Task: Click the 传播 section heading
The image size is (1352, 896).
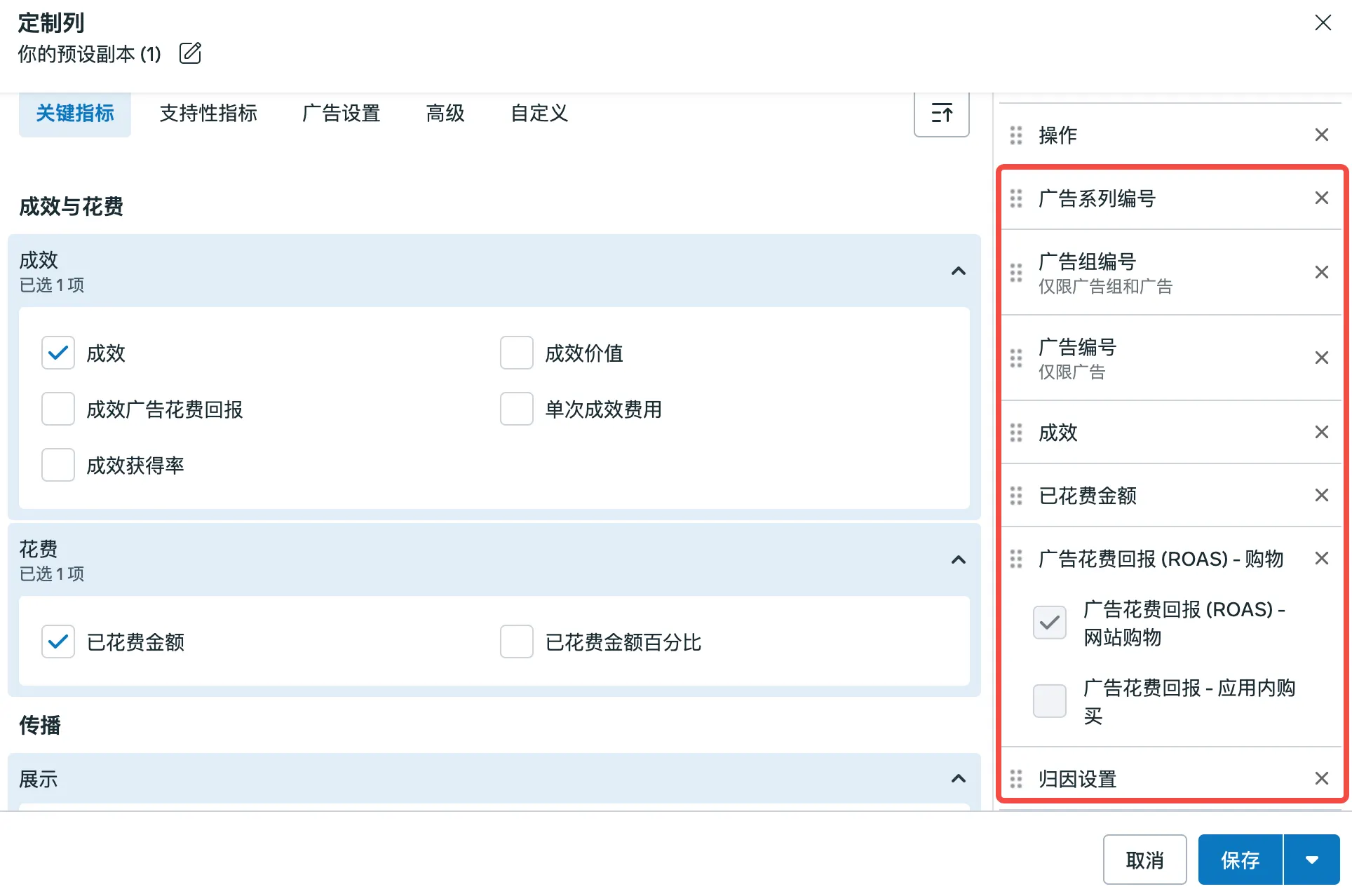Action: point(40,725)
